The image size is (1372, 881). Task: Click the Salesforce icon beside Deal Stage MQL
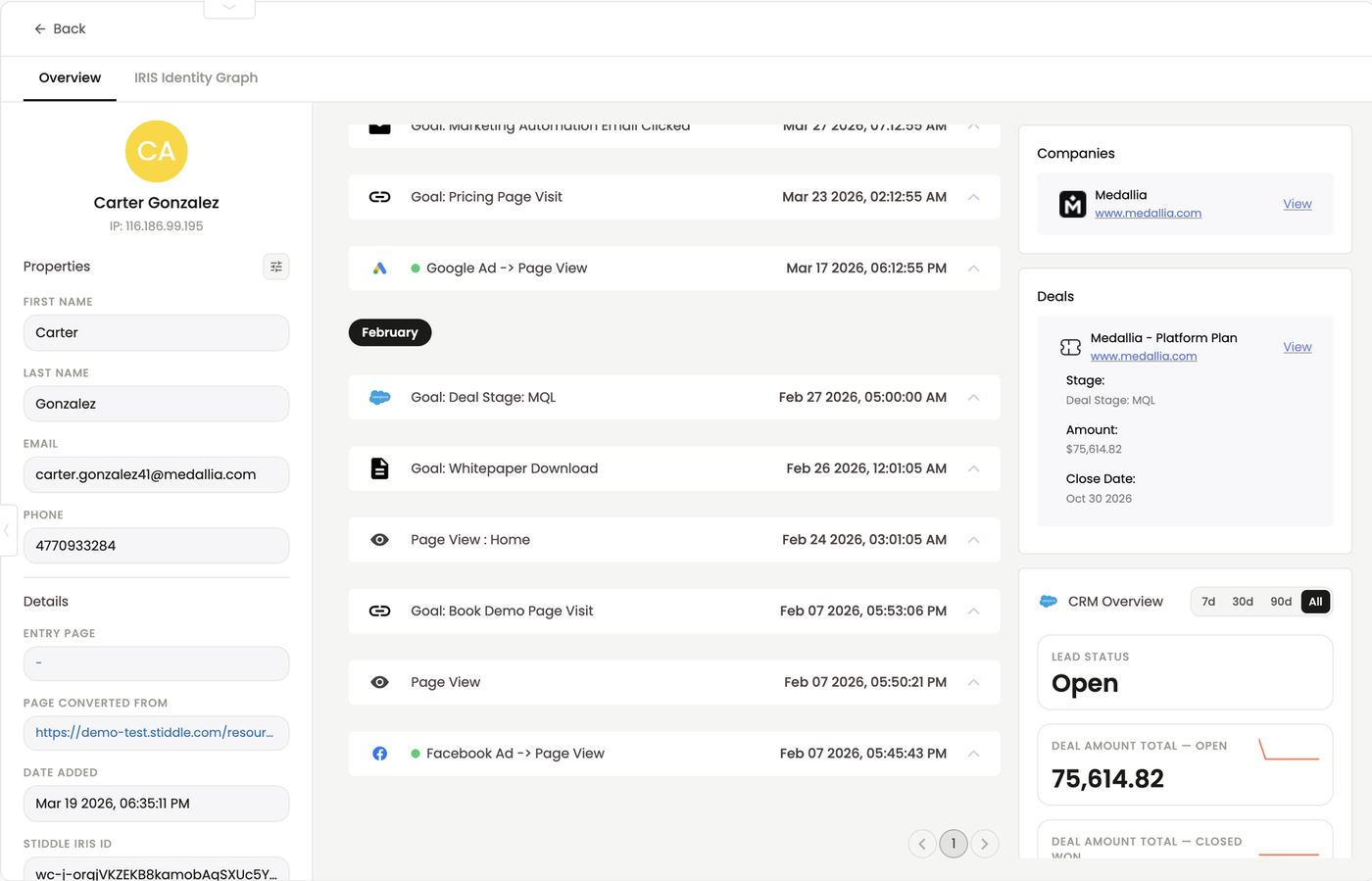pos(379,398)
